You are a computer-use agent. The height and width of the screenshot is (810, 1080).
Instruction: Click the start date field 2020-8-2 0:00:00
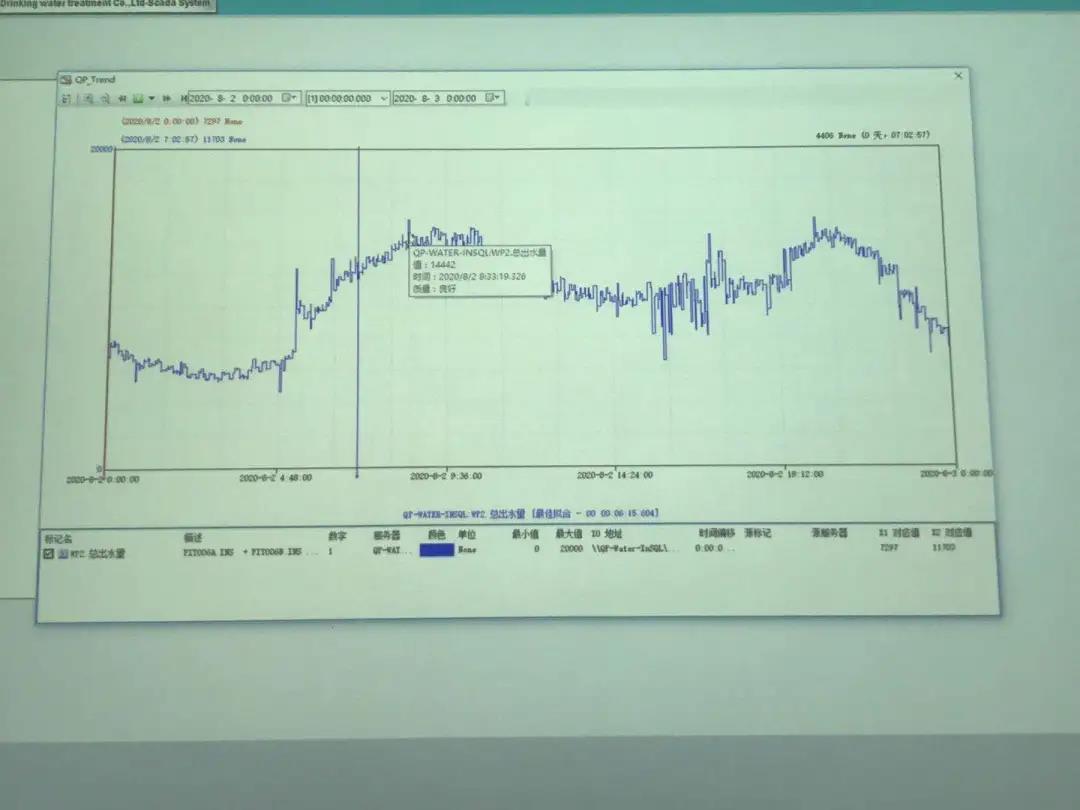click(244, 98)
